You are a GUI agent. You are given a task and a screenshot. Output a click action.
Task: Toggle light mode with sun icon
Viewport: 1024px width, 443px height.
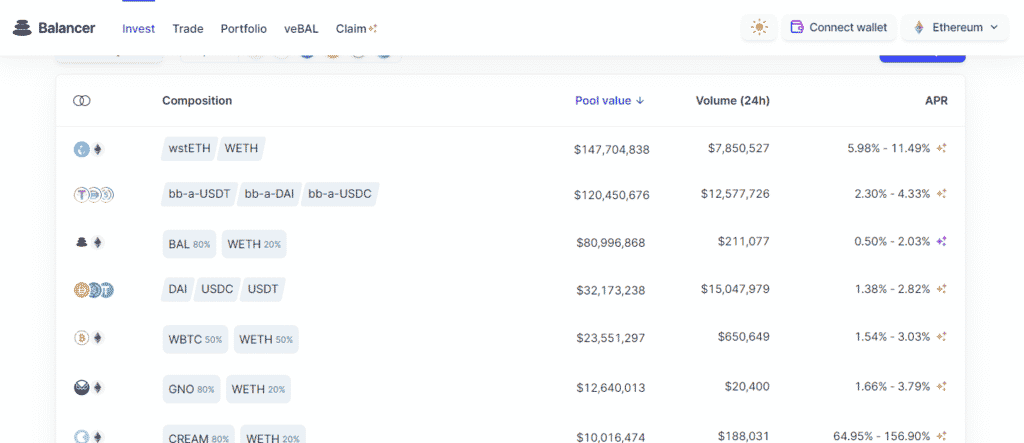coord(759,27)
